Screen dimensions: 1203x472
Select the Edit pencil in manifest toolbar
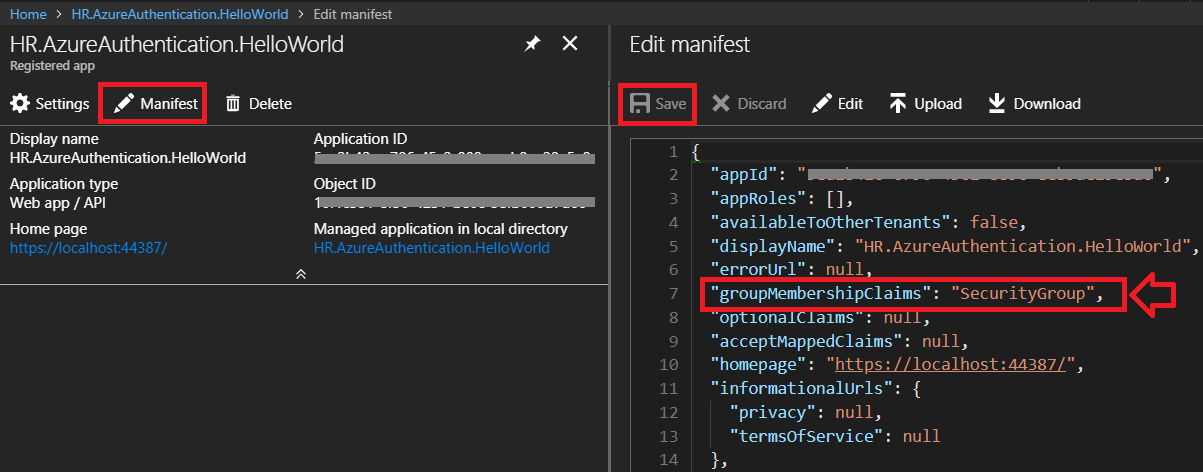[838, 103]
